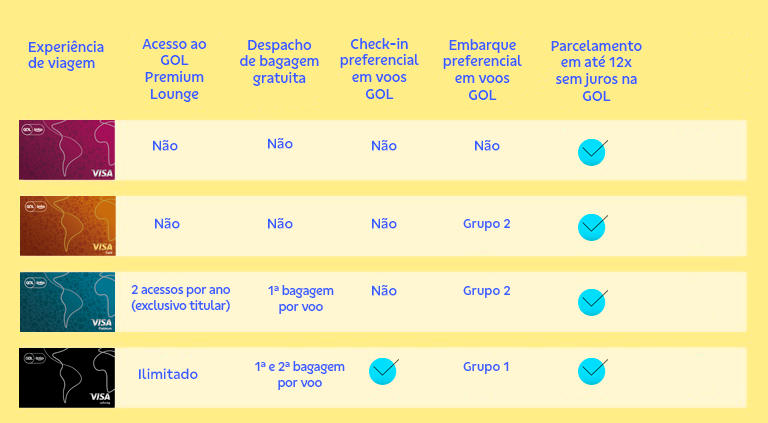Click the Parcelamento checkmark in the orange Gold card row

[592, 227]
